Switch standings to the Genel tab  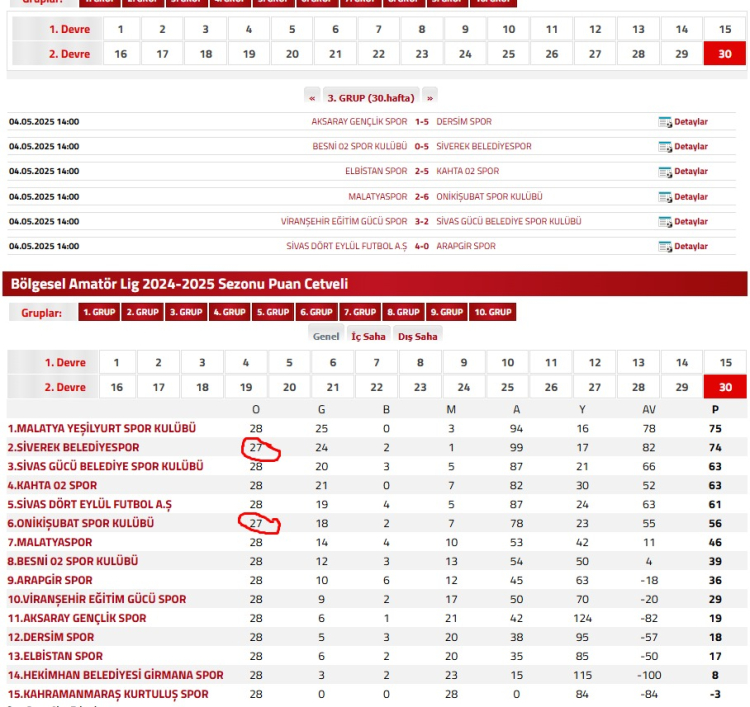326,337
